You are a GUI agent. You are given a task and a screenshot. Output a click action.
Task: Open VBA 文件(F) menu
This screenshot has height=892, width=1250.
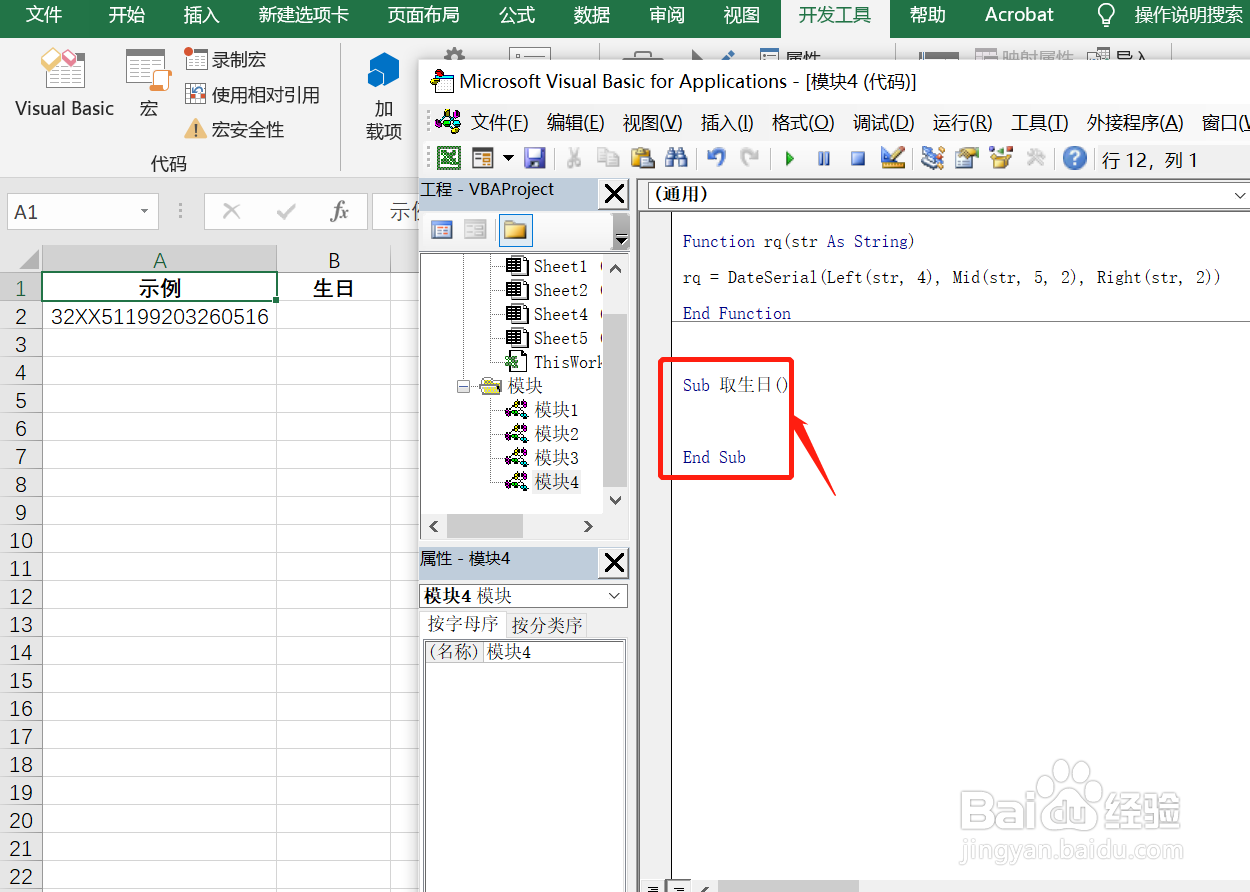click(499, 122)
